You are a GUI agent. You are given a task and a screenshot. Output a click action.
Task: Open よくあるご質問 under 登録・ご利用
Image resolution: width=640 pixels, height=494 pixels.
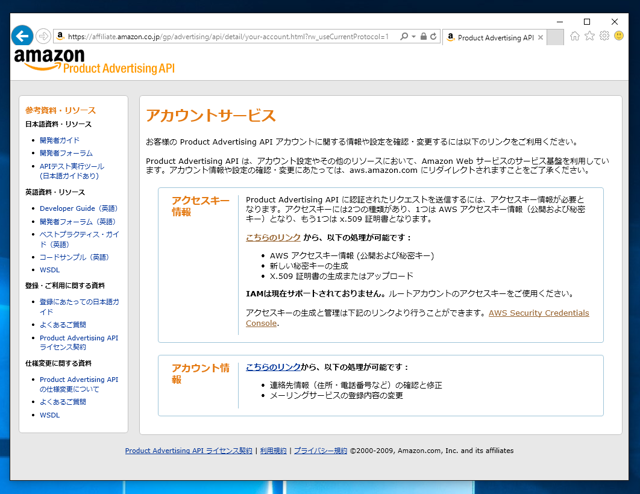pyautogui.click(x=63, y=325)
